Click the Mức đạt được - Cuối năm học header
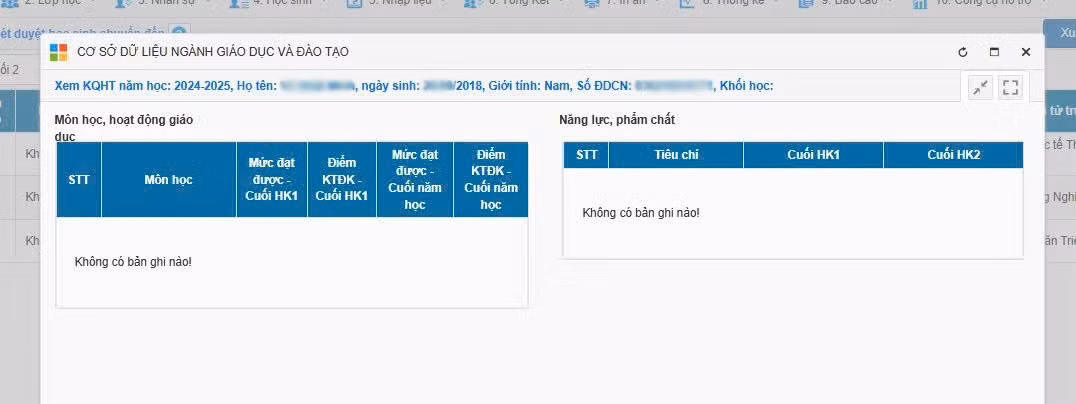Viewport: 1076px width, 404px height. 415,180
